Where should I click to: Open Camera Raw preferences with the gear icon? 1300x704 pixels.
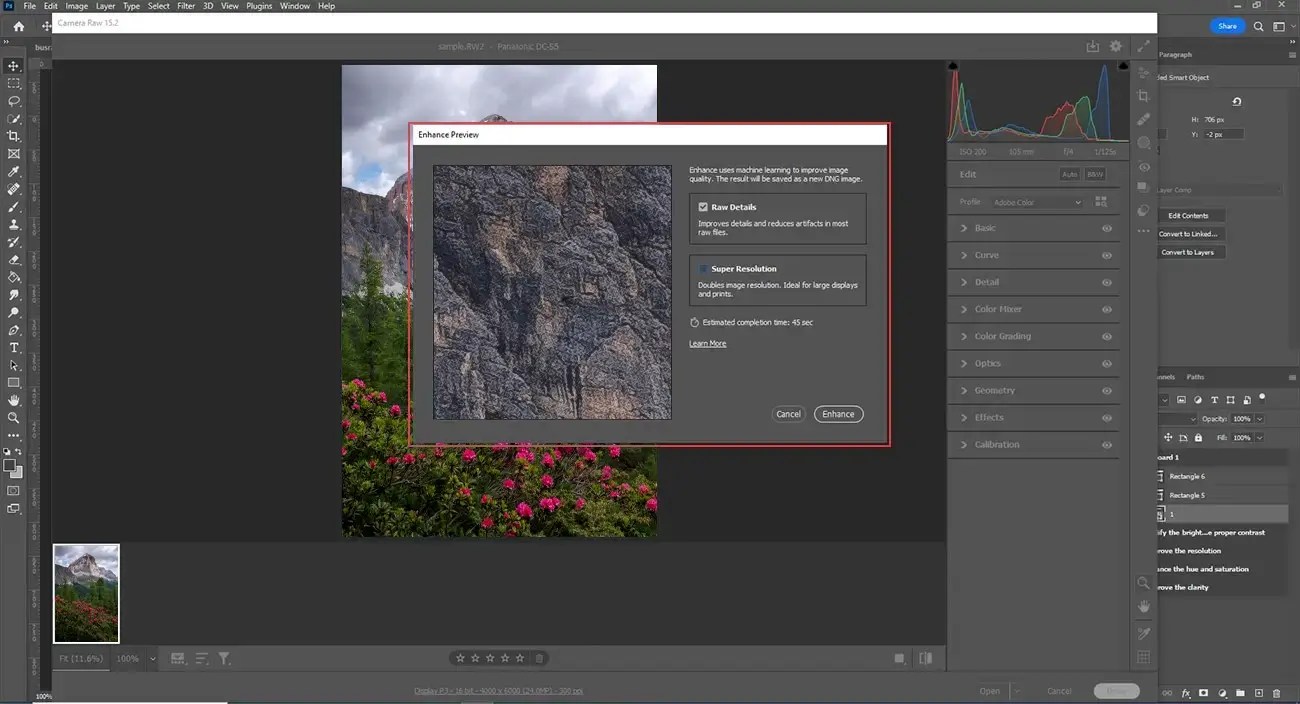point(1115,46)
